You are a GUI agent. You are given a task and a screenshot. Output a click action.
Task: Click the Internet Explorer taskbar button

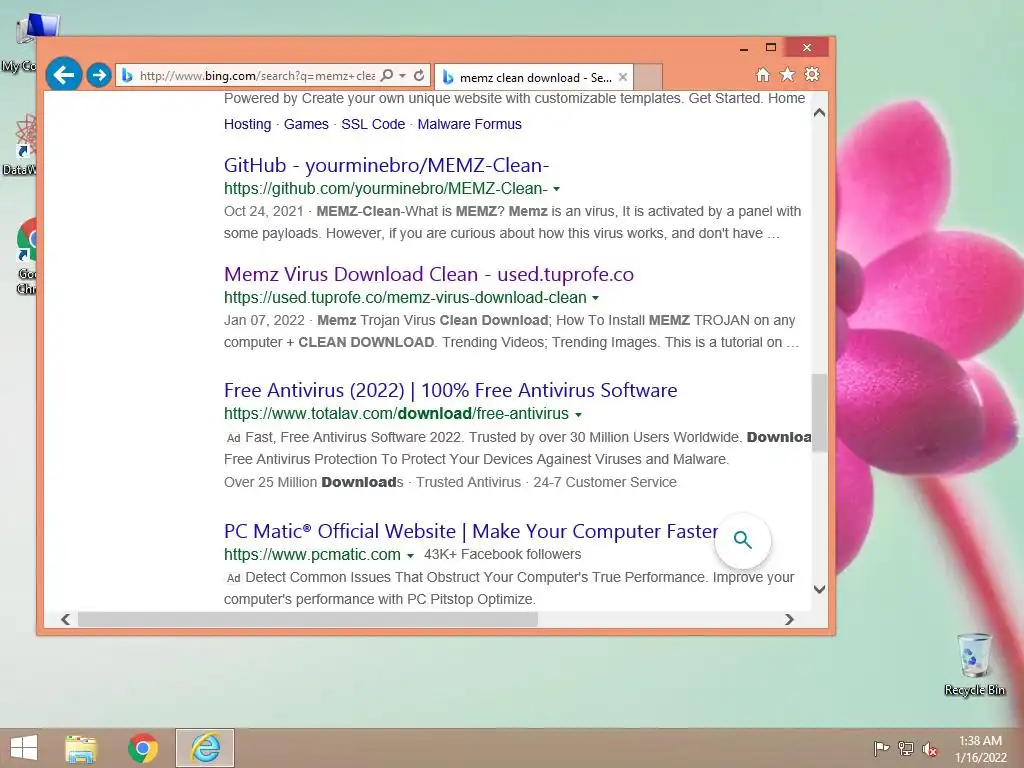[x=205, y=748]
